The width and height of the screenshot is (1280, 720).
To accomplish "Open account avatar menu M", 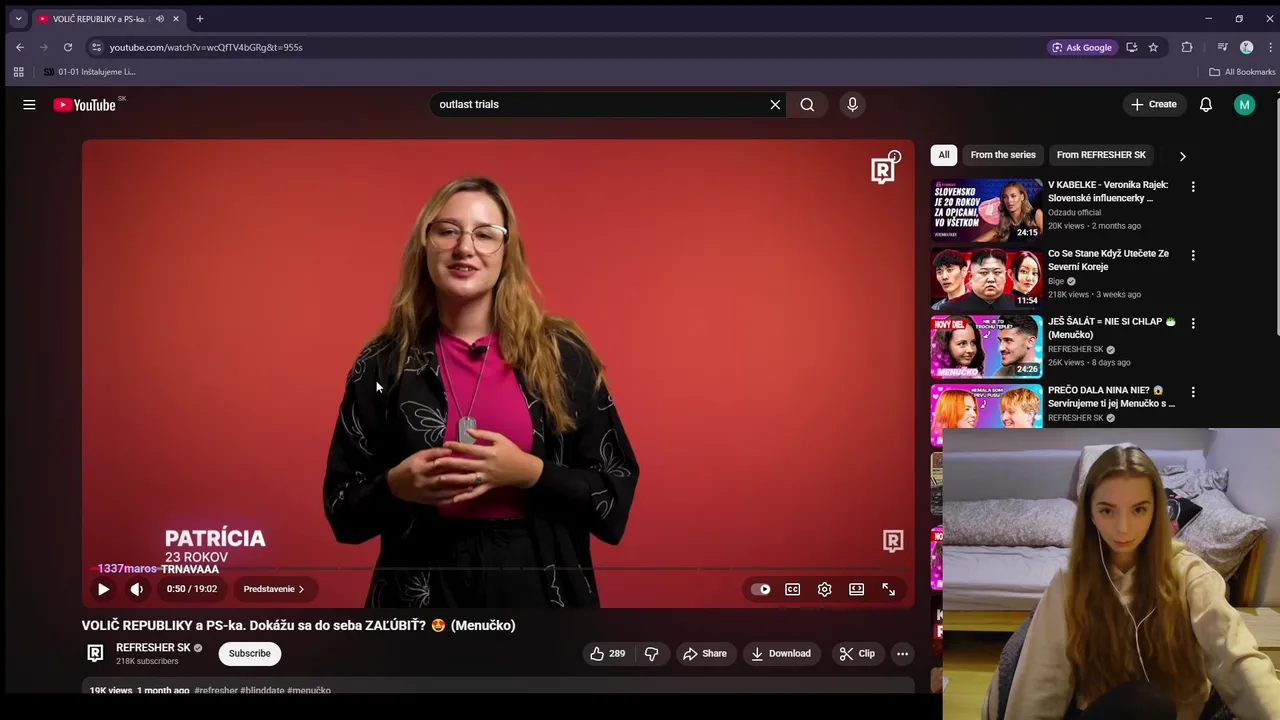I will 1244,104.
